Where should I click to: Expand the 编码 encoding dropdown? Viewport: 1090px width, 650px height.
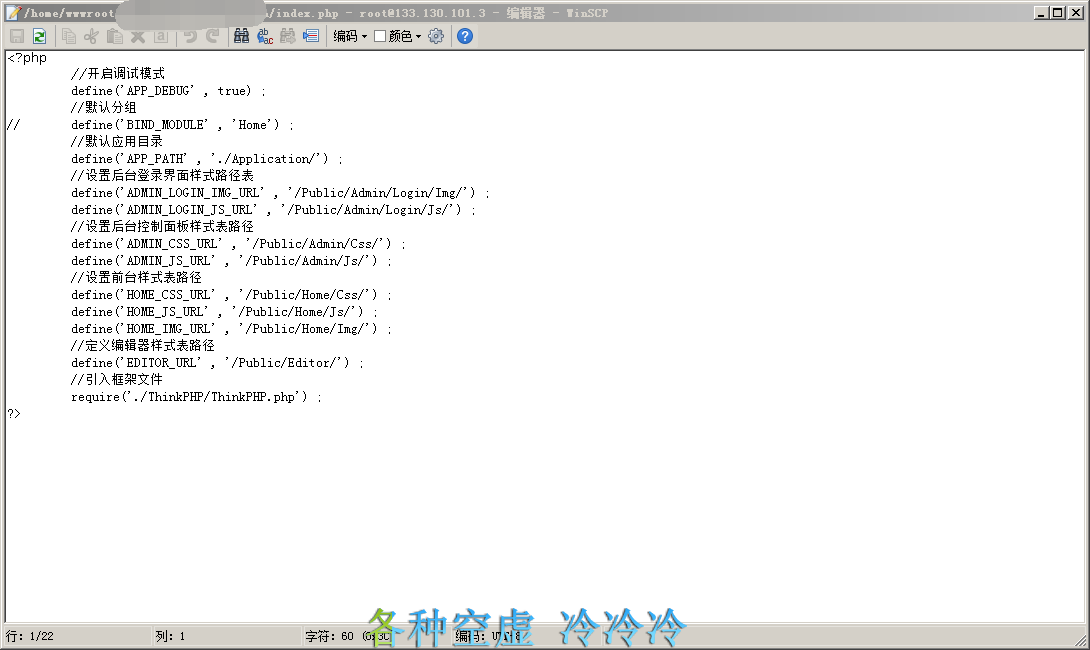[350, 36]
